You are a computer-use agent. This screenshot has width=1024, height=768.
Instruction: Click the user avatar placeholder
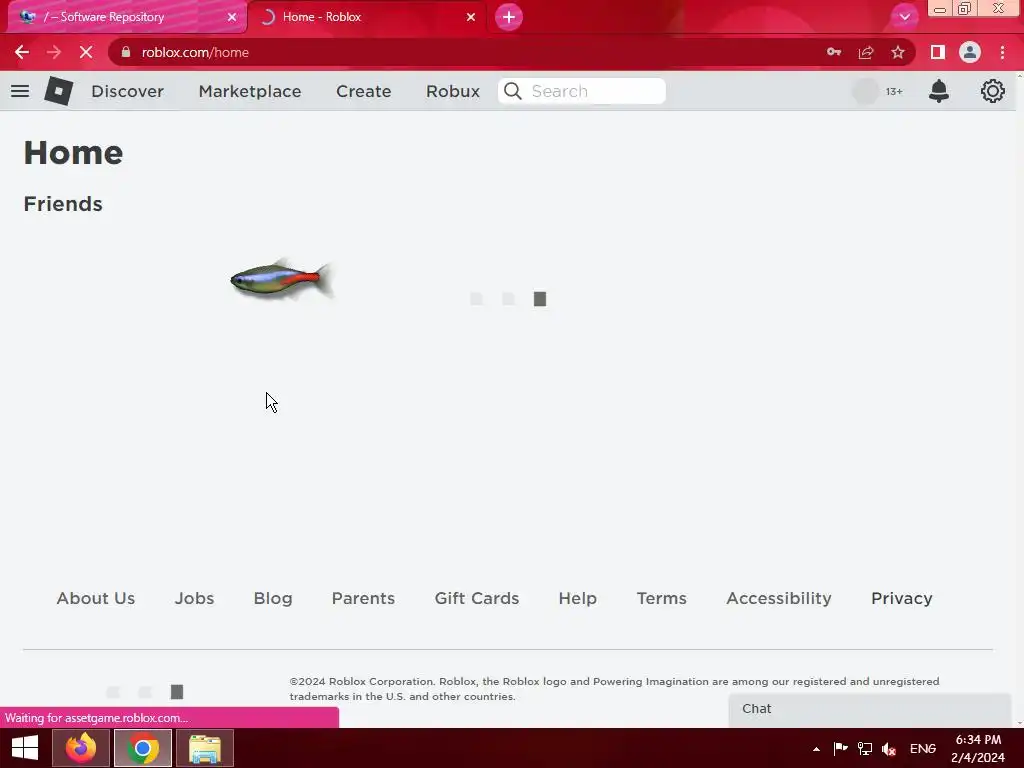point(865,91)
